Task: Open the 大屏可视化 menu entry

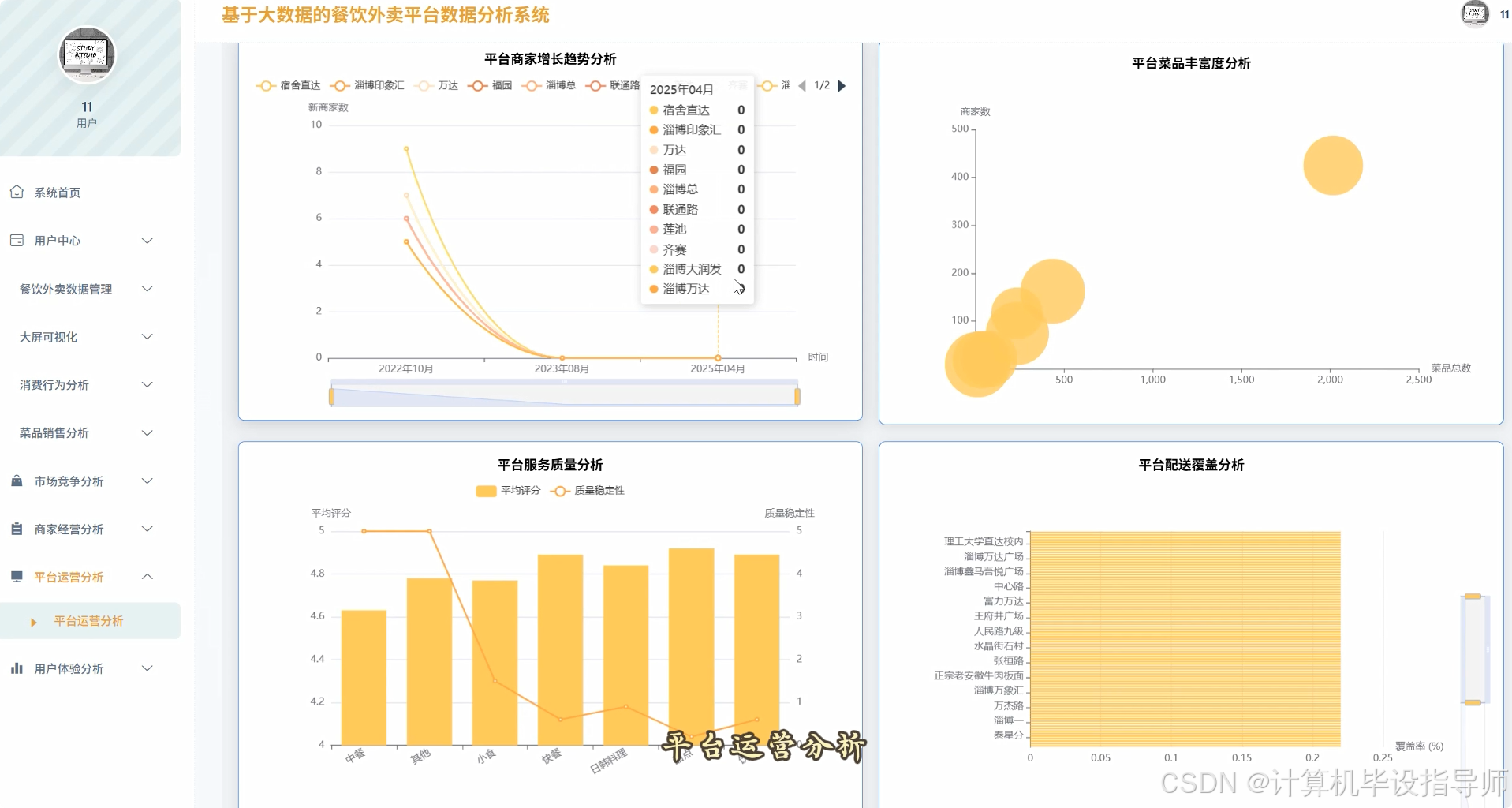Action: click(x=49, y=336)
